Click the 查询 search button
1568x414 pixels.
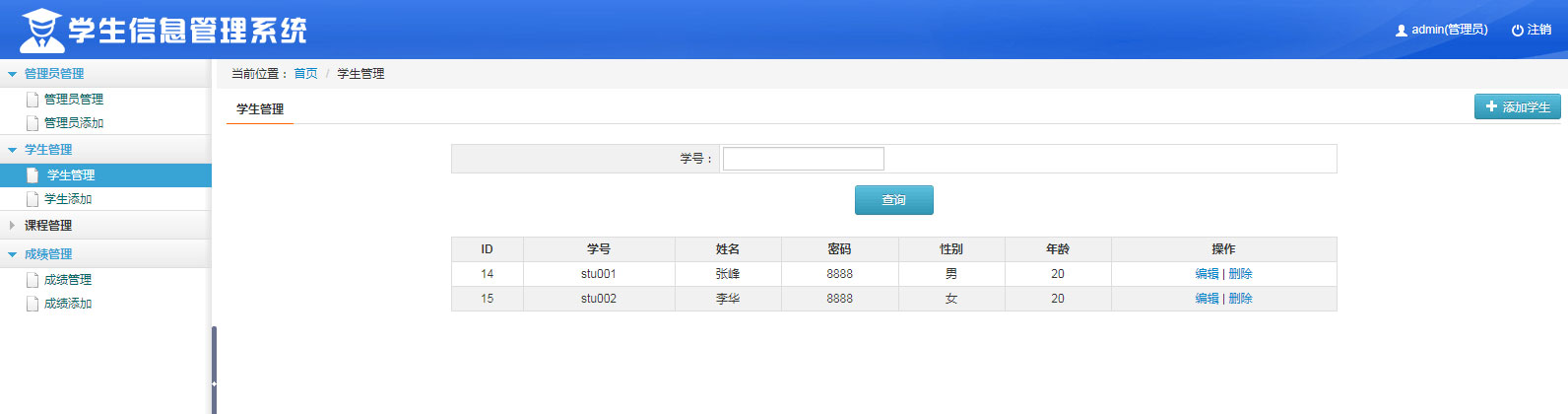(x=893, y=200)
